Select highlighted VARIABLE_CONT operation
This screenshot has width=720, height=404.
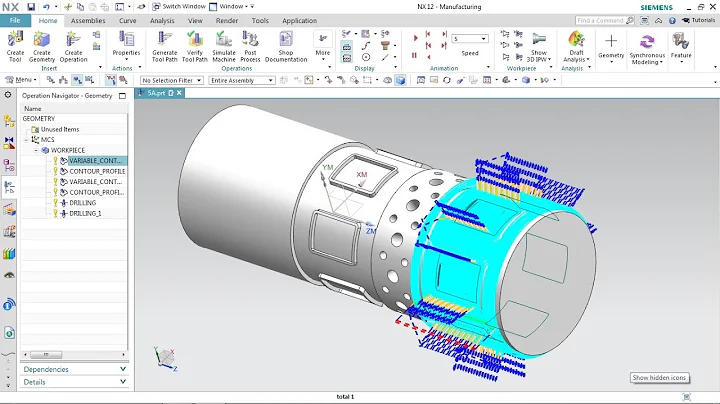[96, 161]
